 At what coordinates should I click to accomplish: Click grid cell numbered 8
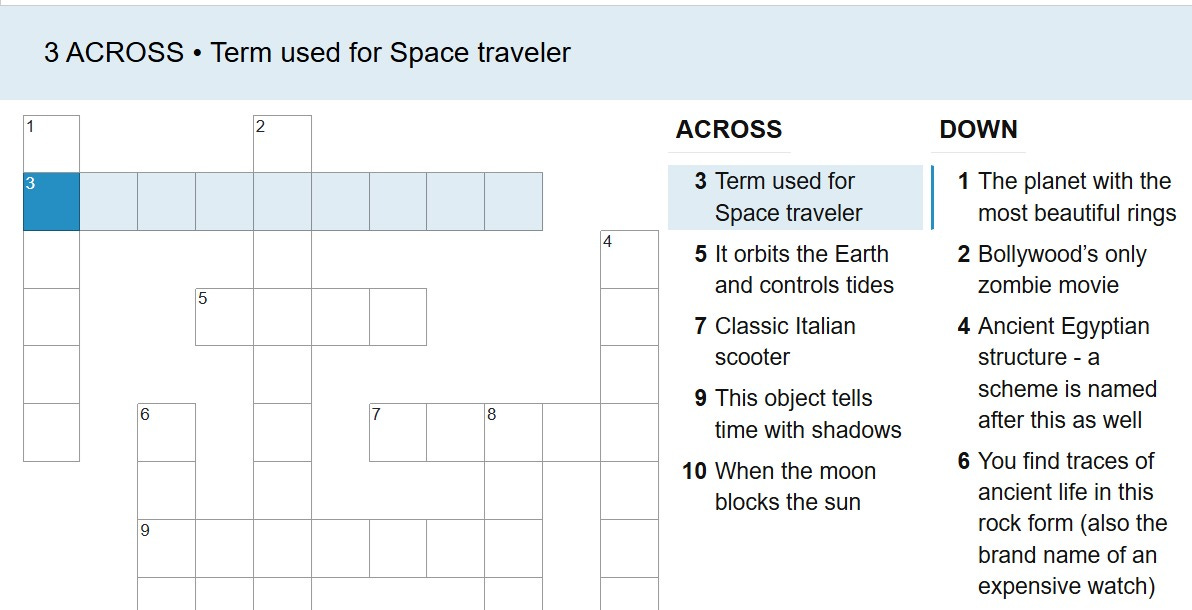tap(513, 433)
